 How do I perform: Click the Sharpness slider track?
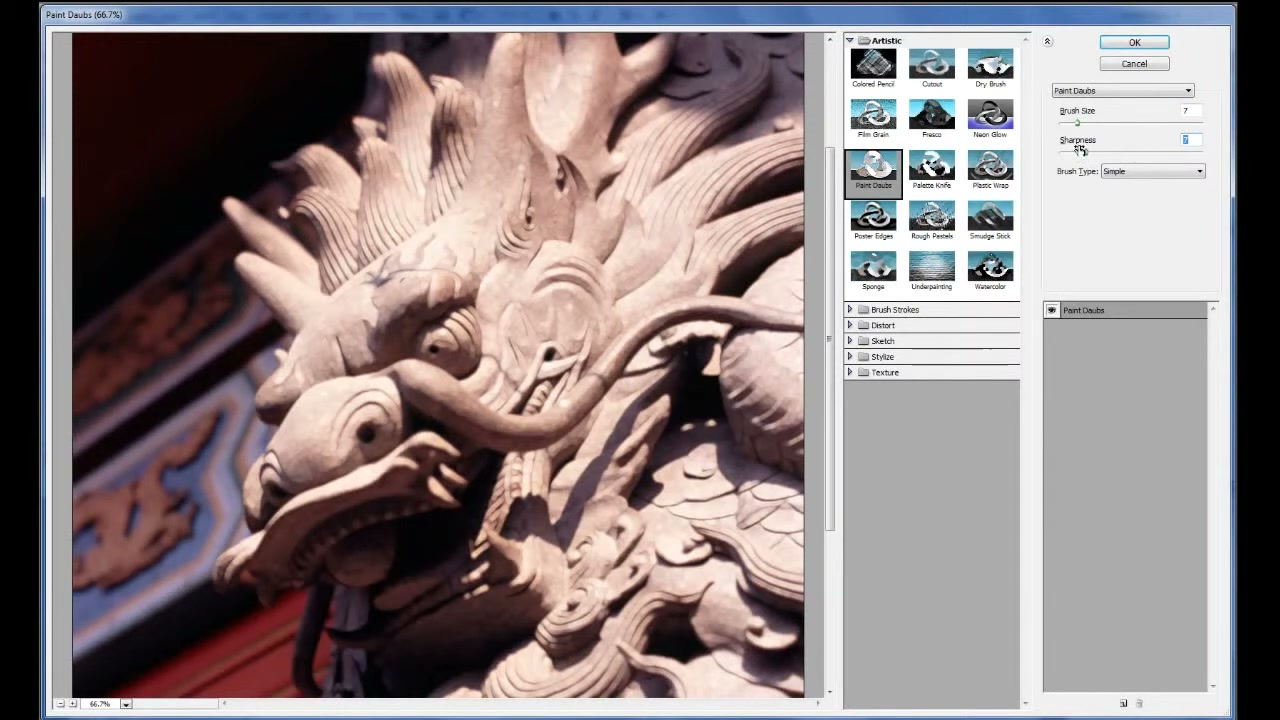[1130, 151]
